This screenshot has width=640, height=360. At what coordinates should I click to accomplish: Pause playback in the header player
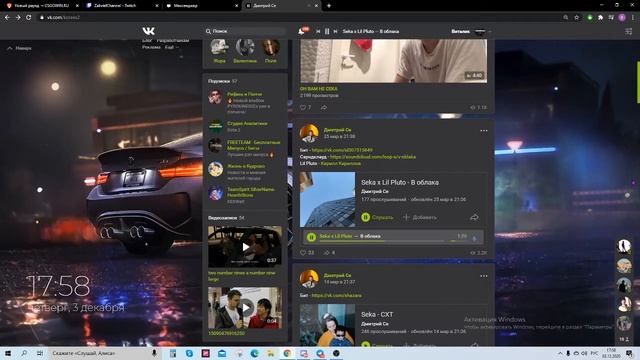click(x=327, y=31)
